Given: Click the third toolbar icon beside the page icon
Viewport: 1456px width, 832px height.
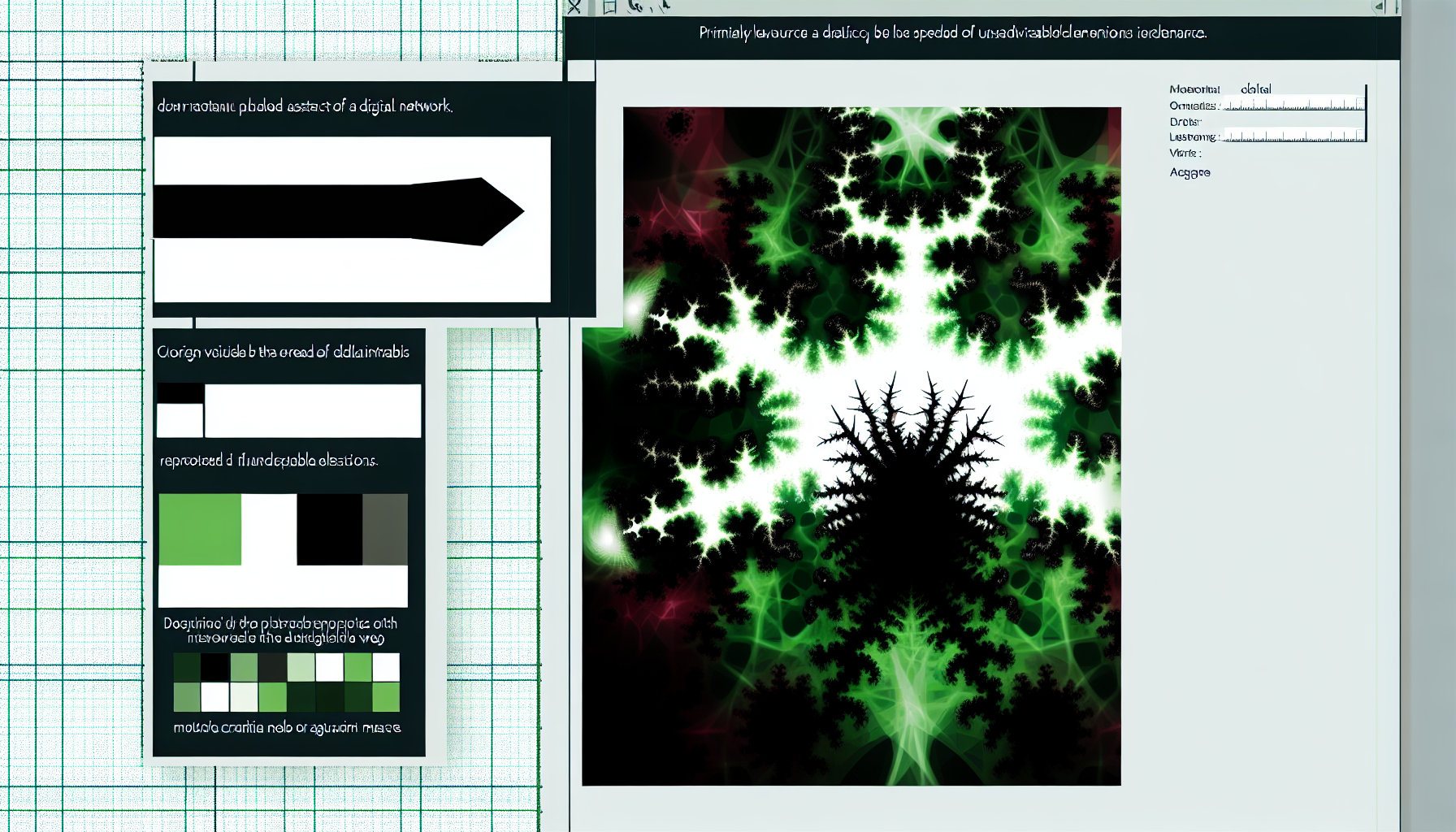Looking at the screenshot, I should tap(636, 6).
